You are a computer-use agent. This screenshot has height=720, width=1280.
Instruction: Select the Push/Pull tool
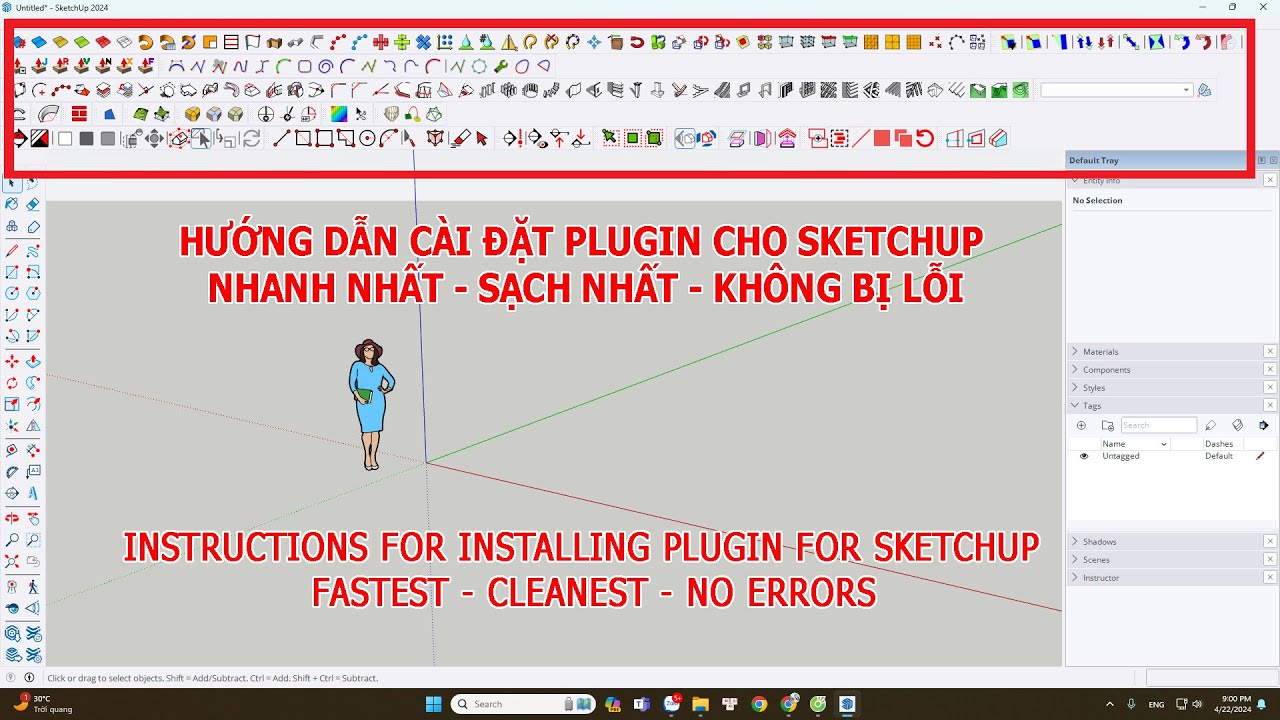click(33, 361)
